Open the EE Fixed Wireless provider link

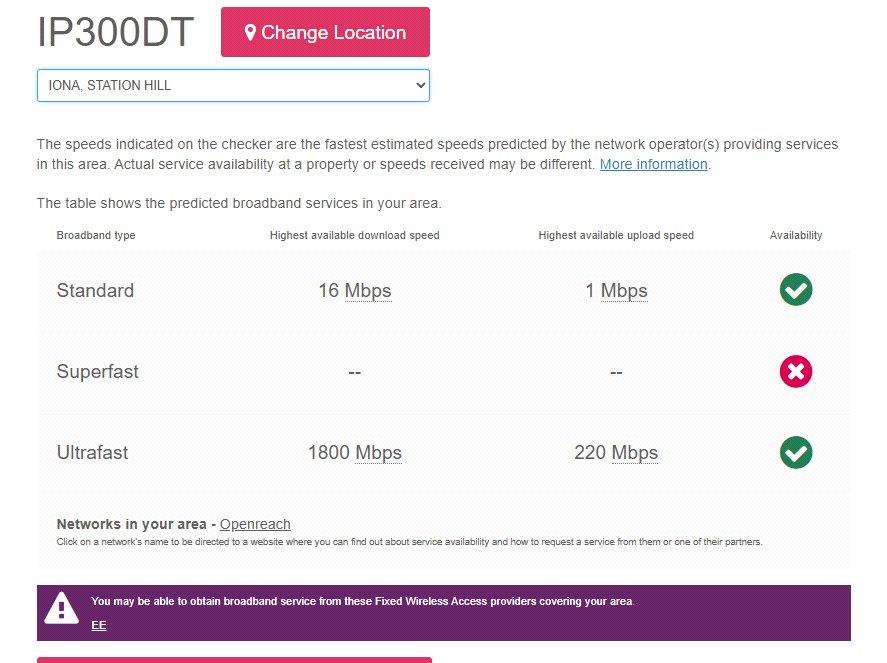[x=98, y=625]
